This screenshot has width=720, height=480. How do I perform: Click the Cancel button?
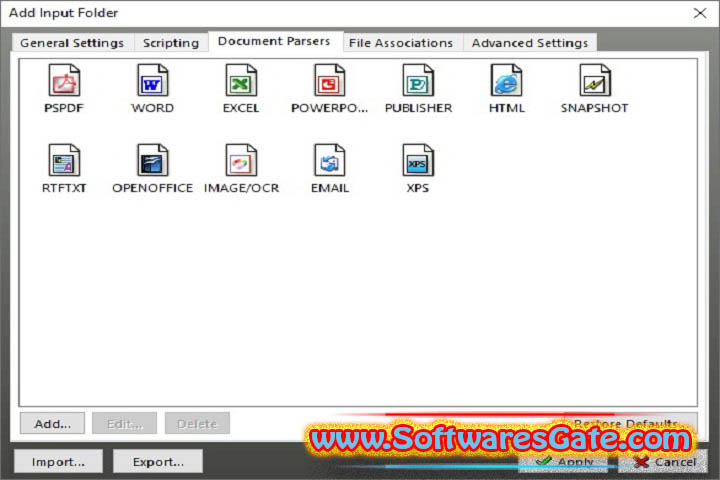tap(663, 462)
